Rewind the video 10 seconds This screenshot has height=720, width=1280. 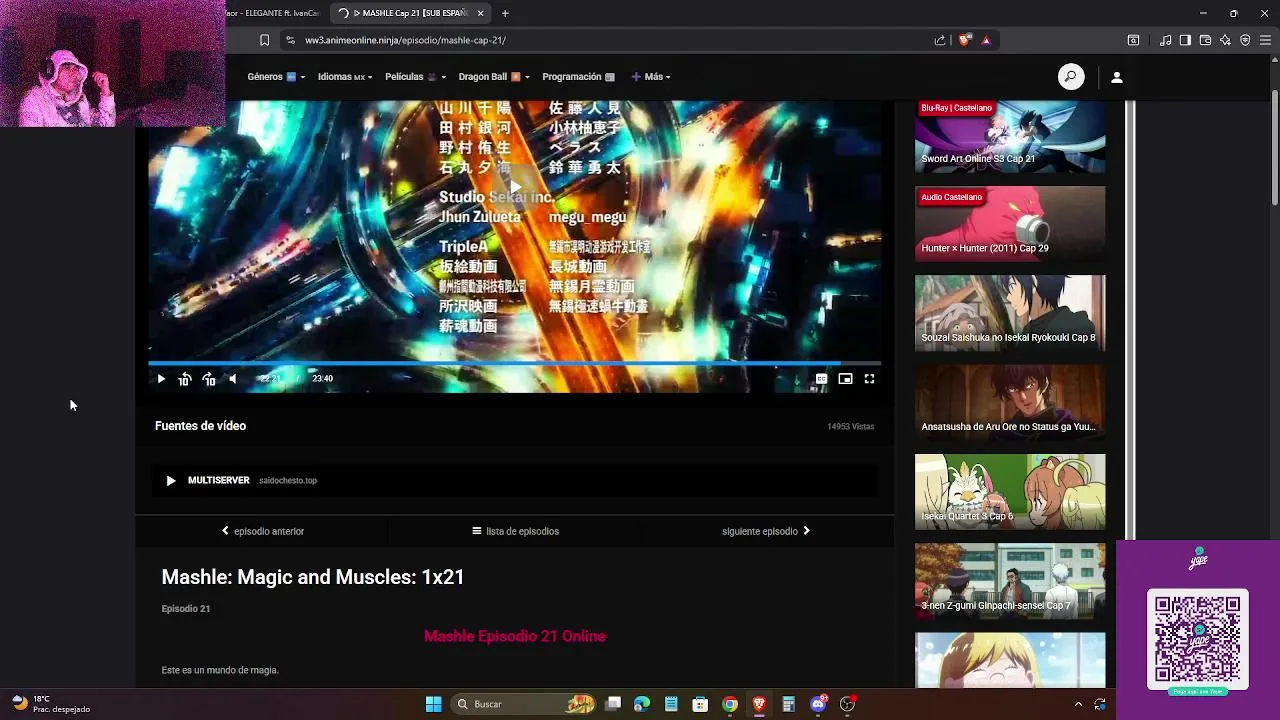(x=185, y=379)
